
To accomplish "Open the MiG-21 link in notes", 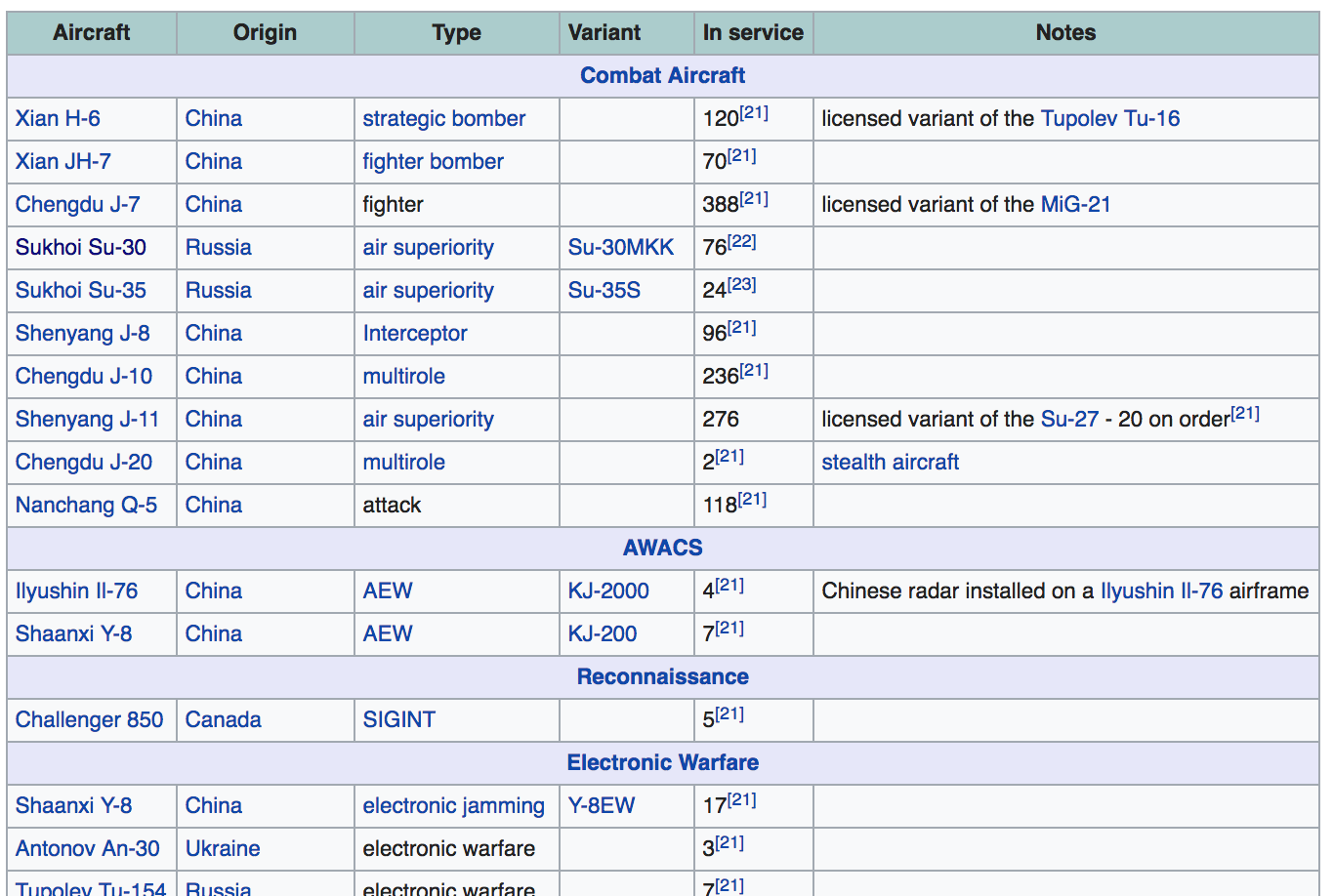I will [1075, 205].
